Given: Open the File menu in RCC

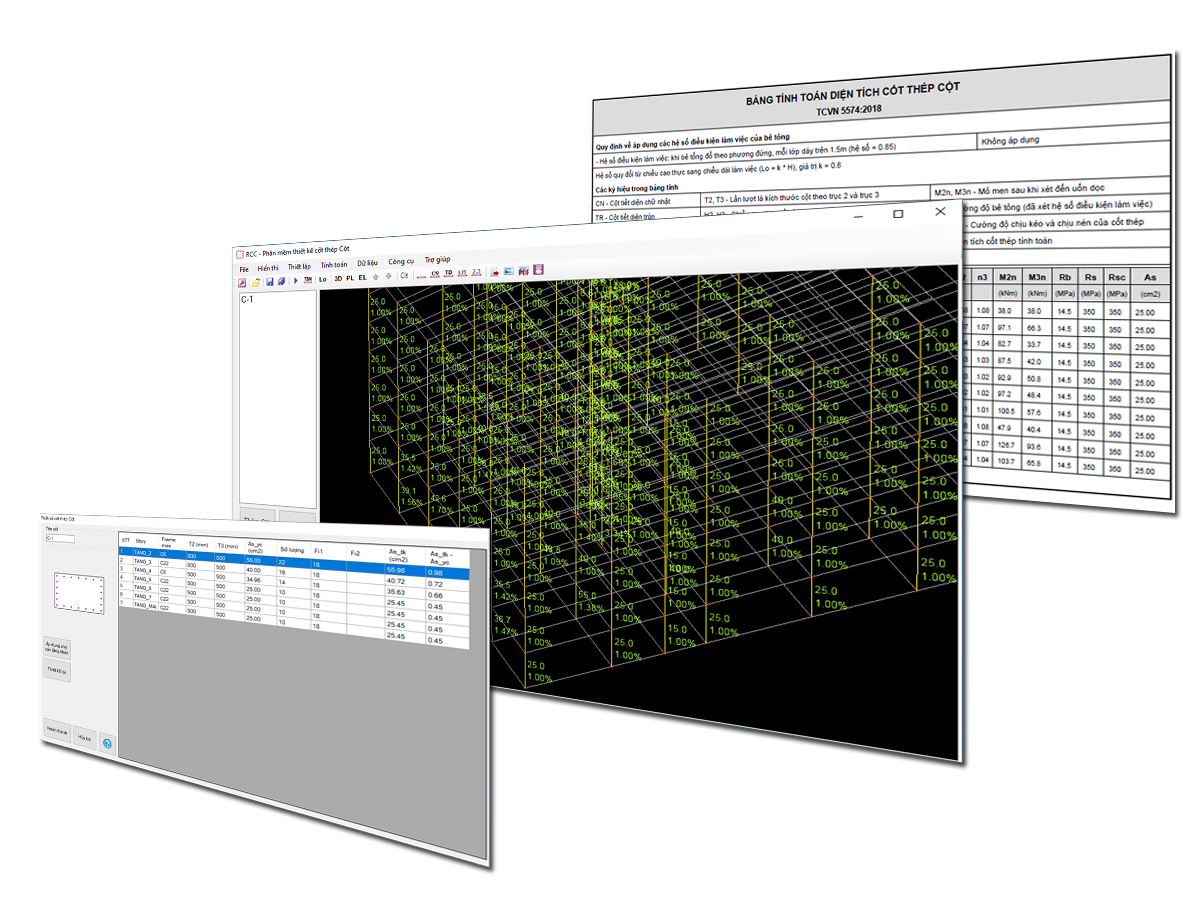Looking at the screenshot, I should pyautogui.click(x=244, y=269).
